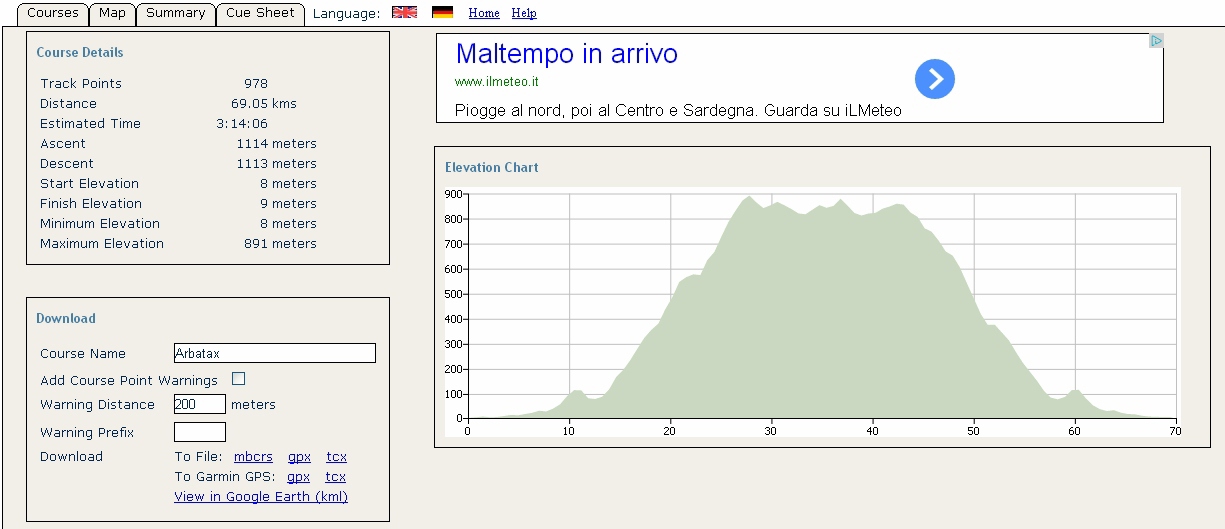
Task: Switch language to German via flag icon
Action: 442,13
